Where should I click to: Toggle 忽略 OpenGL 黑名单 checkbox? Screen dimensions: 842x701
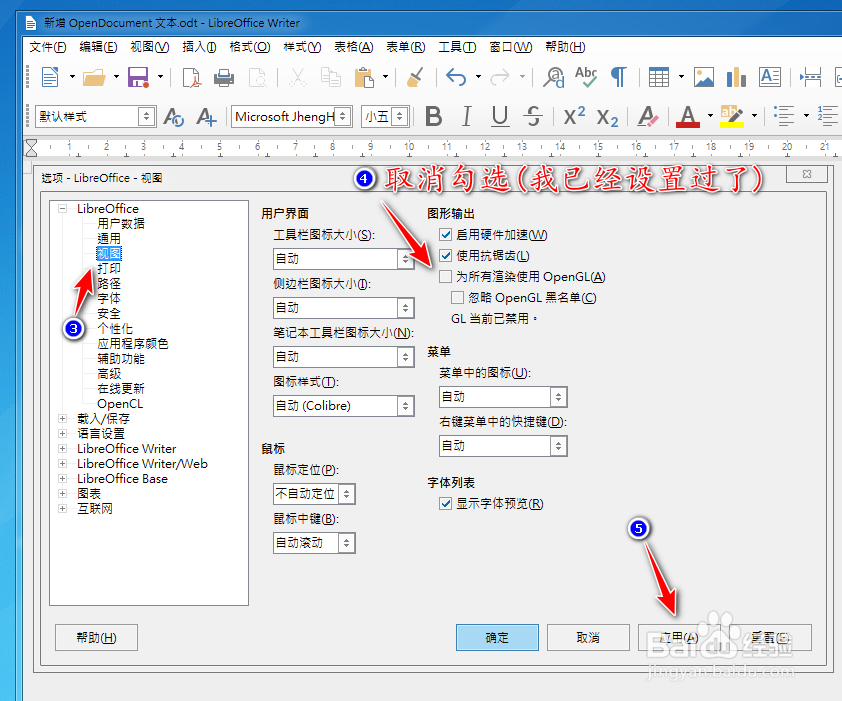click(x=457, y=298)
